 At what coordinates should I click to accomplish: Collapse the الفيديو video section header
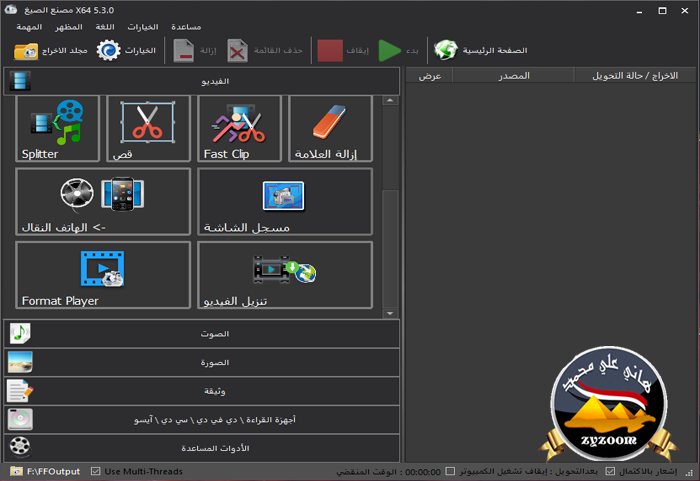click(x=202, y=81)
